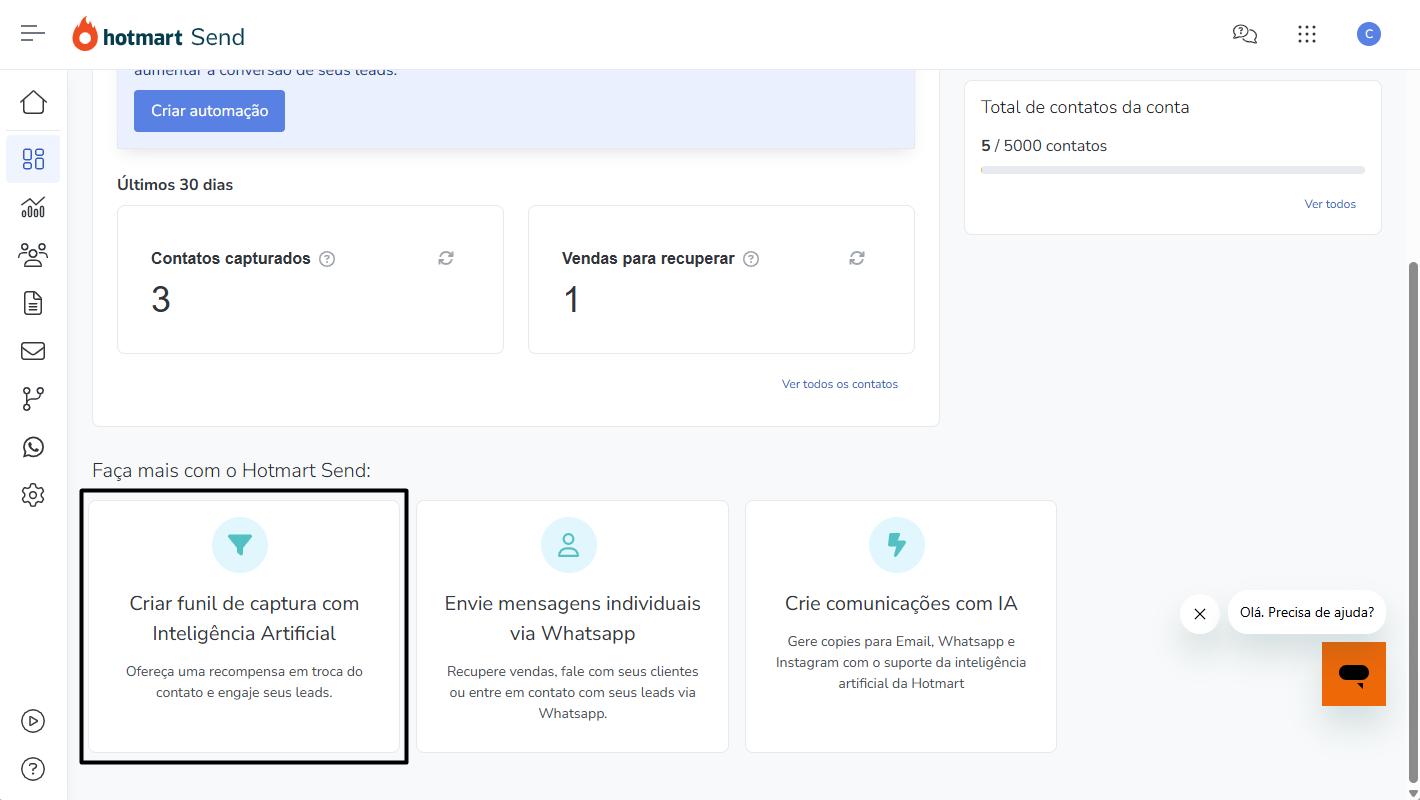Click the play tutorial icon in sidebar
1420x800 pixels.
click(33, 721)
